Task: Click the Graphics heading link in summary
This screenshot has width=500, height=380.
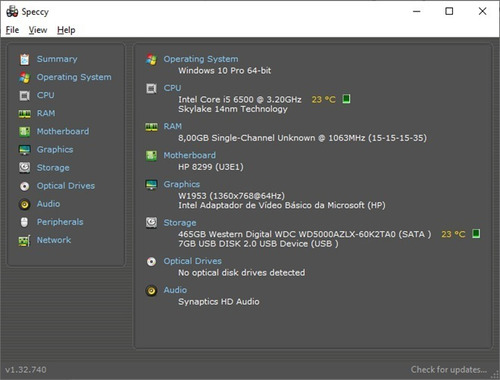Action: 182,184
